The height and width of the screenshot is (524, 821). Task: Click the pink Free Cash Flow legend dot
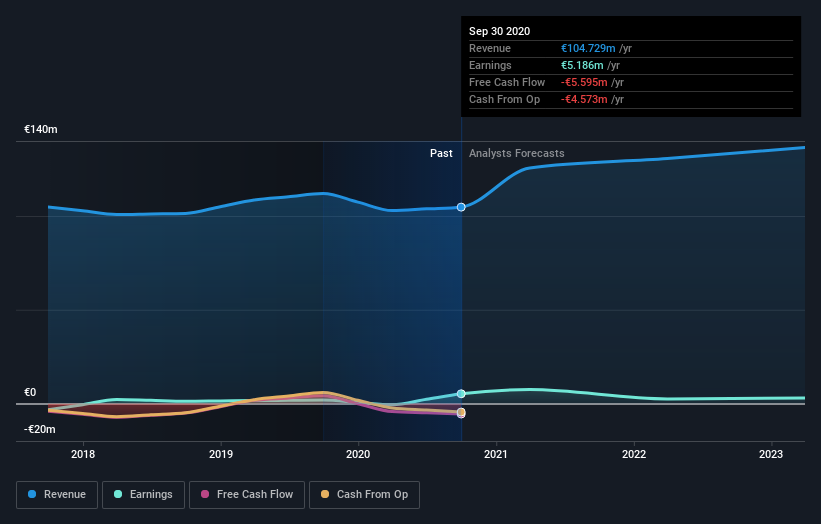[205, 494]
